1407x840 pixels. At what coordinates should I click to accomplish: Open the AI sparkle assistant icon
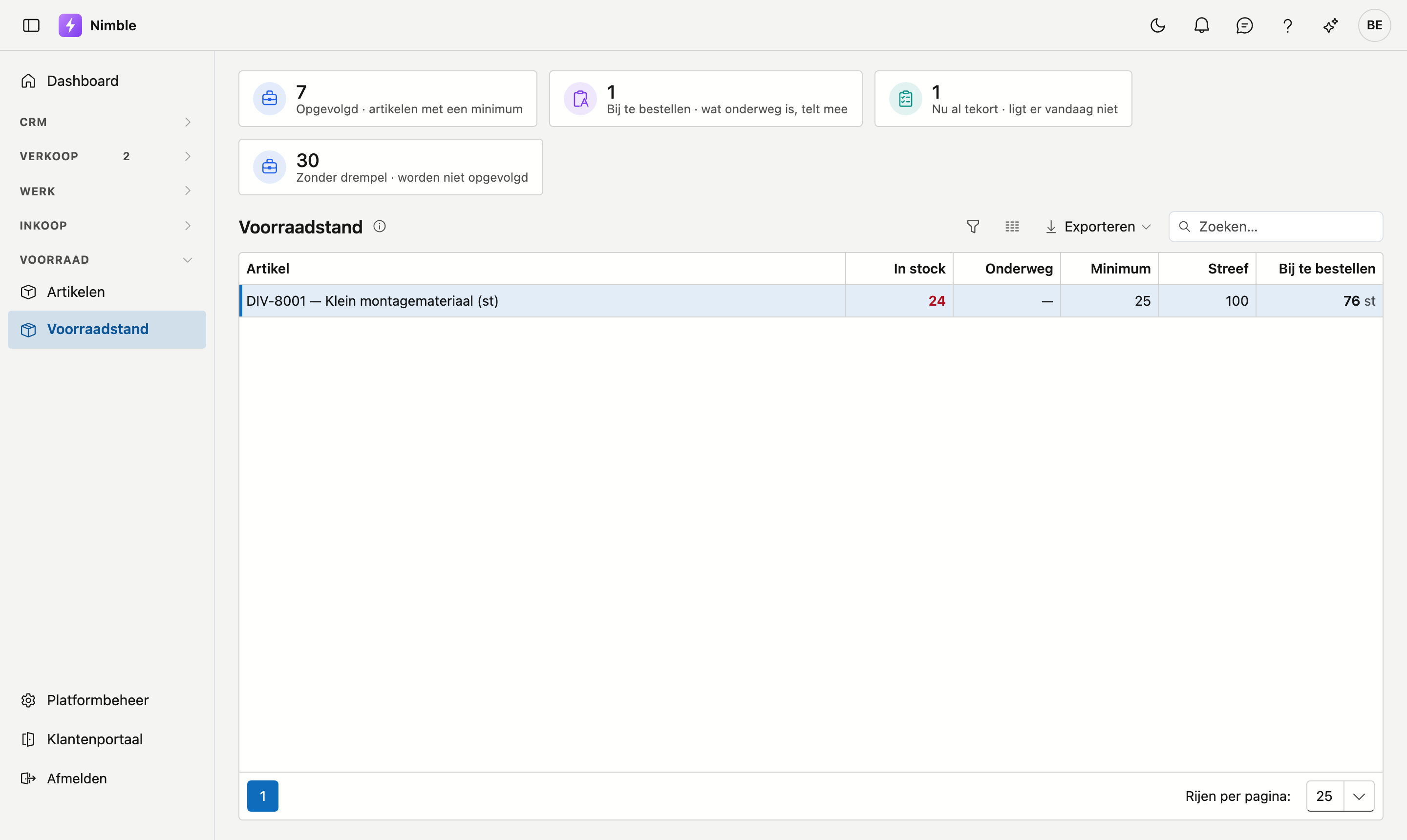pos(1331,25)
